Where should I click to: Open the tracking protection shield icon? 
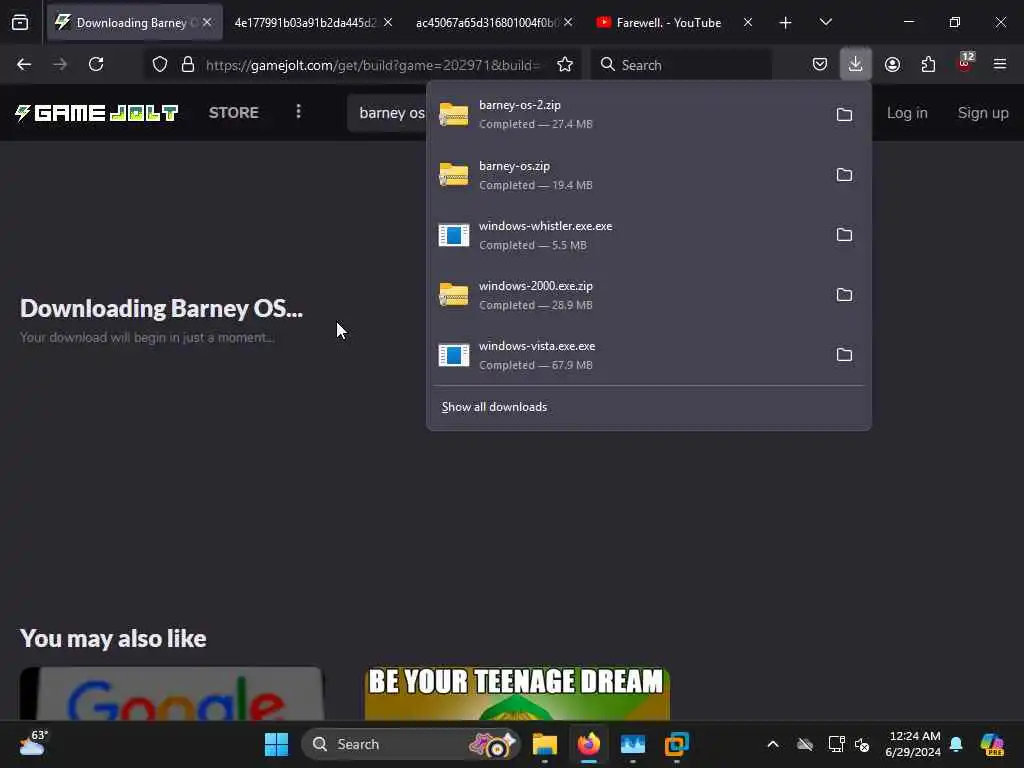(x=160, y=65)
